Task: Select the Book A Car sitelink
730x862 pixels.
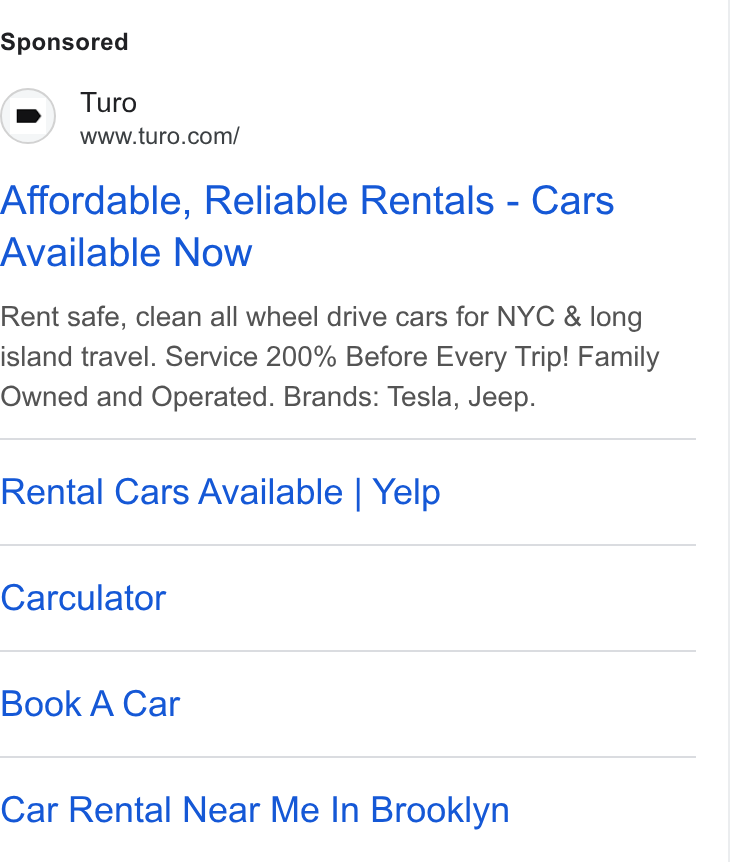Action: (90, 704)
